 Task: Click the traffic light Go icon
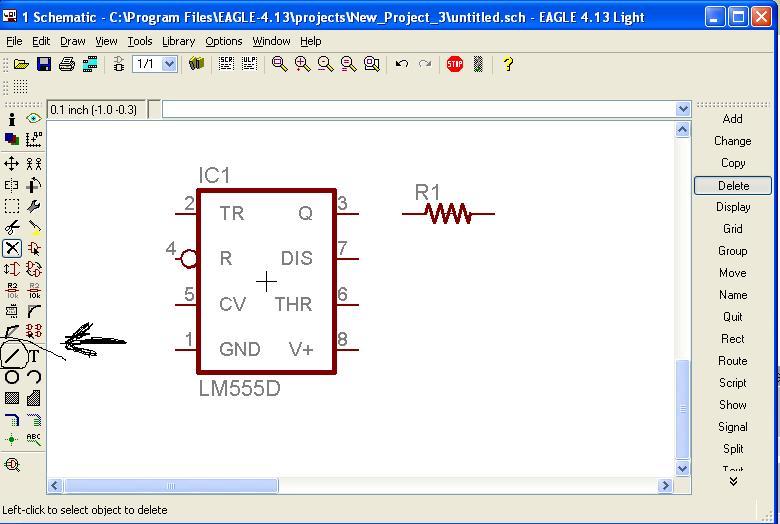[478, 64]
